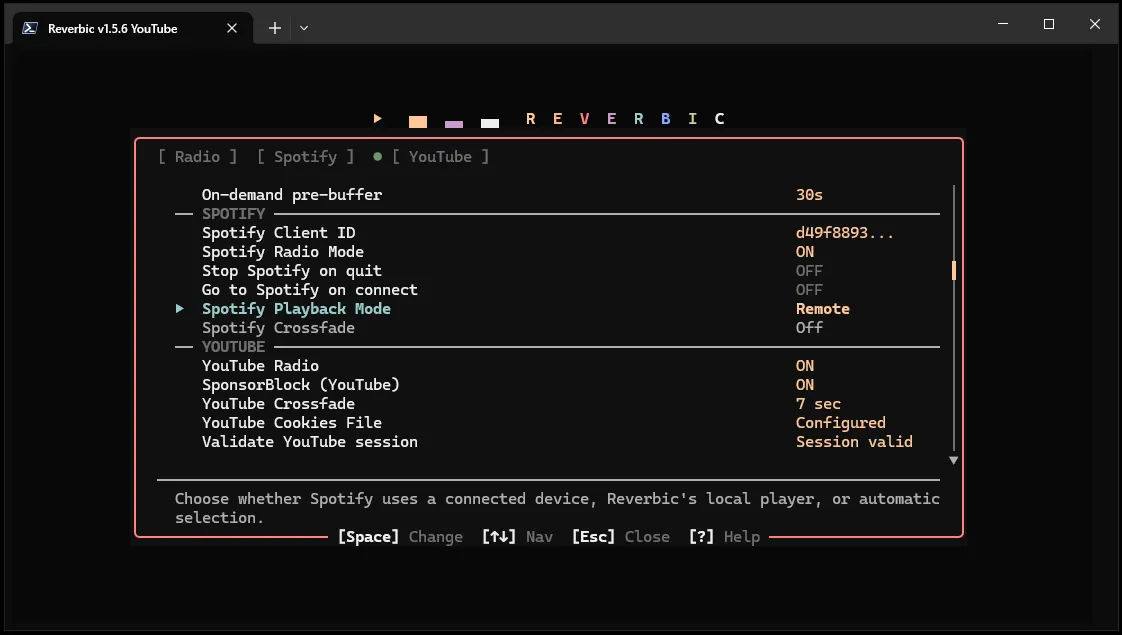Select the Stop Spotify on quit label
Screen dimensions: 1122x635
coord(292,271)
